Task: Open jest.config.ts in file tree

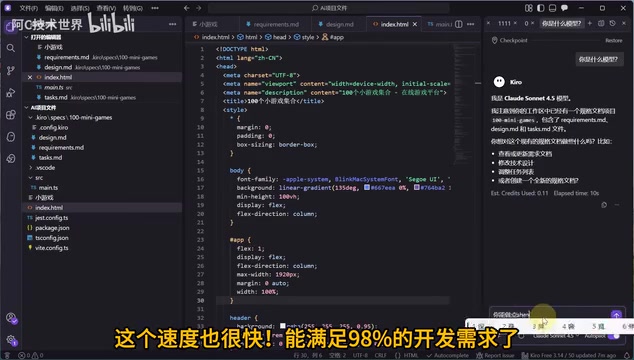Action: point(51,218)
